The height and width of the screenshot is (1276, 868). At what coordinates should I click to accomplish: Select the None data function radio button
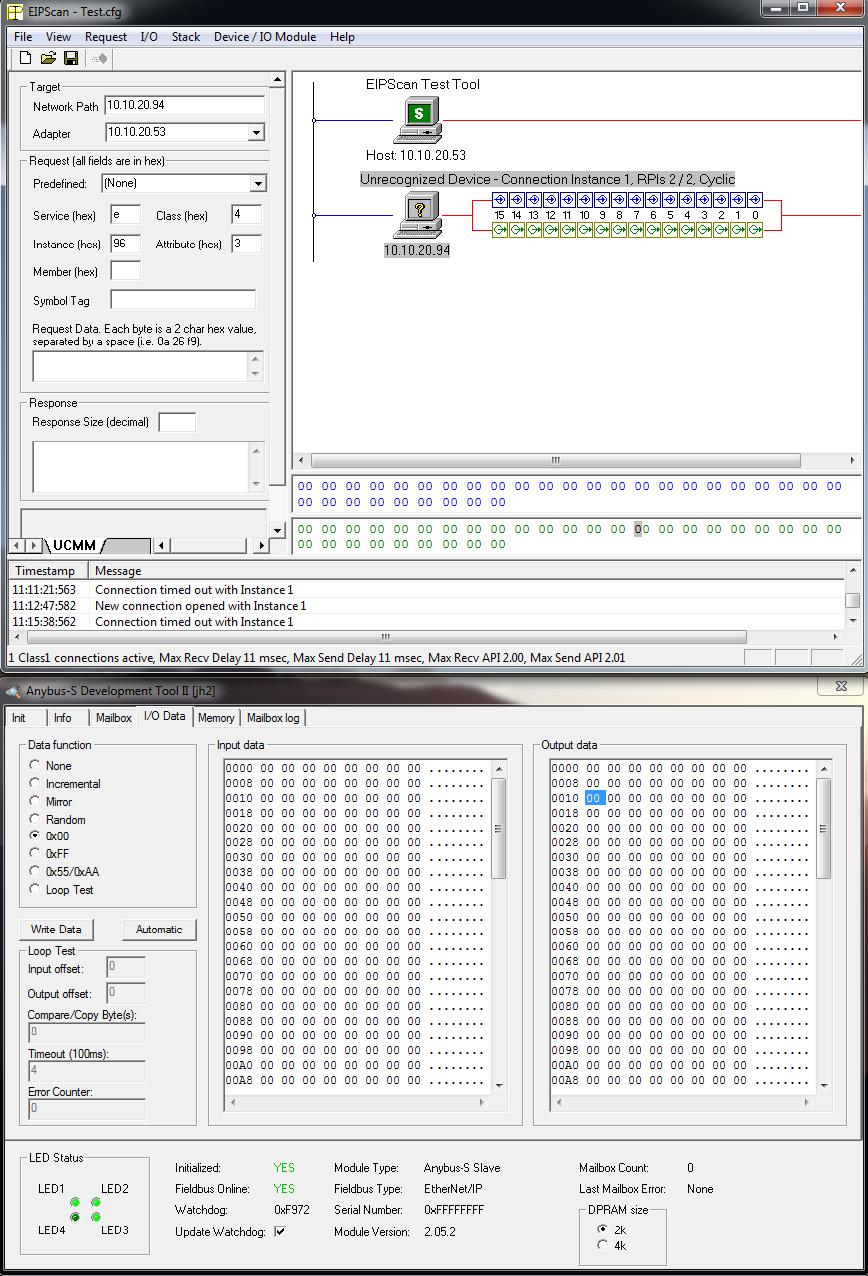pyautogui.click(x=35, y=766)
